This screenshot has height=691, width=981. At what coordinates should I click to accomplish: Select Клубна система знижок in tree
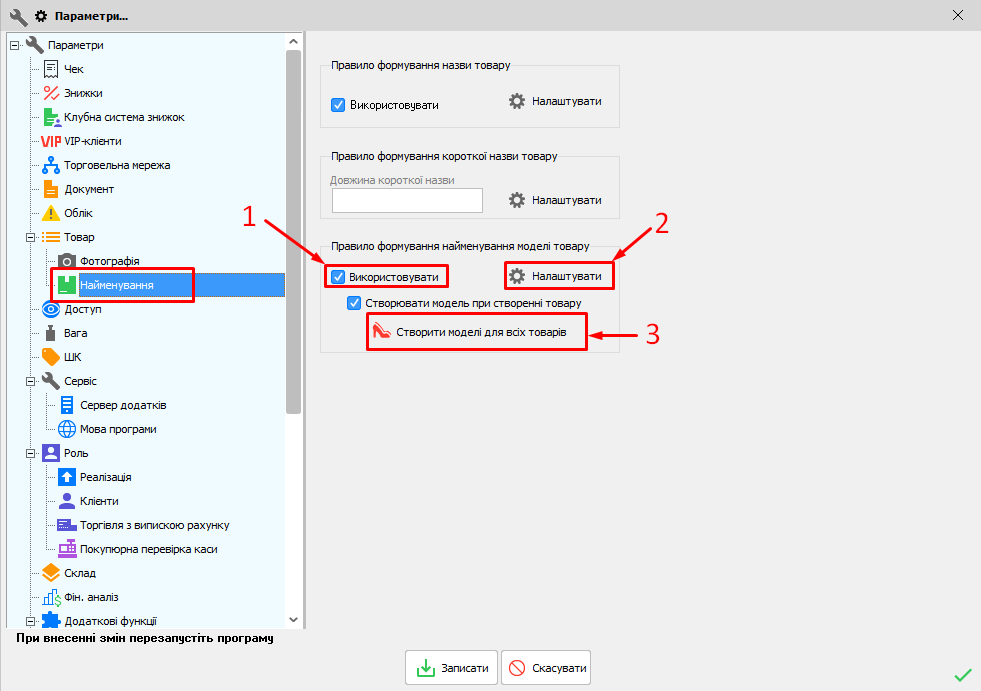click(x=124, y=117)
